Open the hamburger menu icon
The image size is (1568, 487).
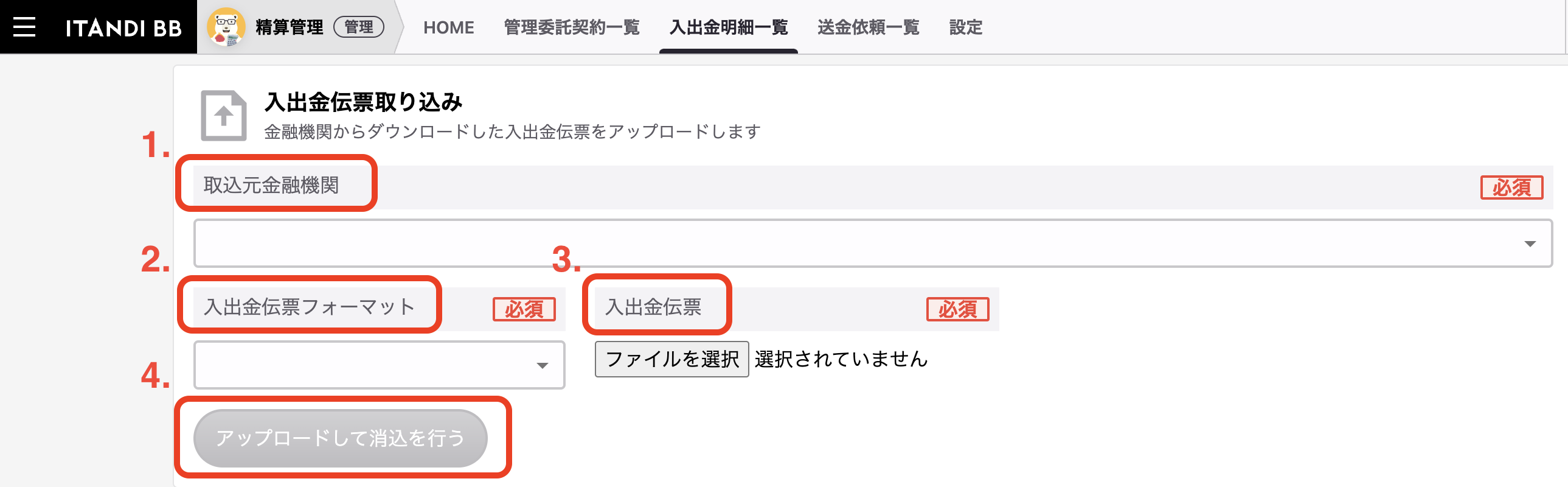click(24, 27)
